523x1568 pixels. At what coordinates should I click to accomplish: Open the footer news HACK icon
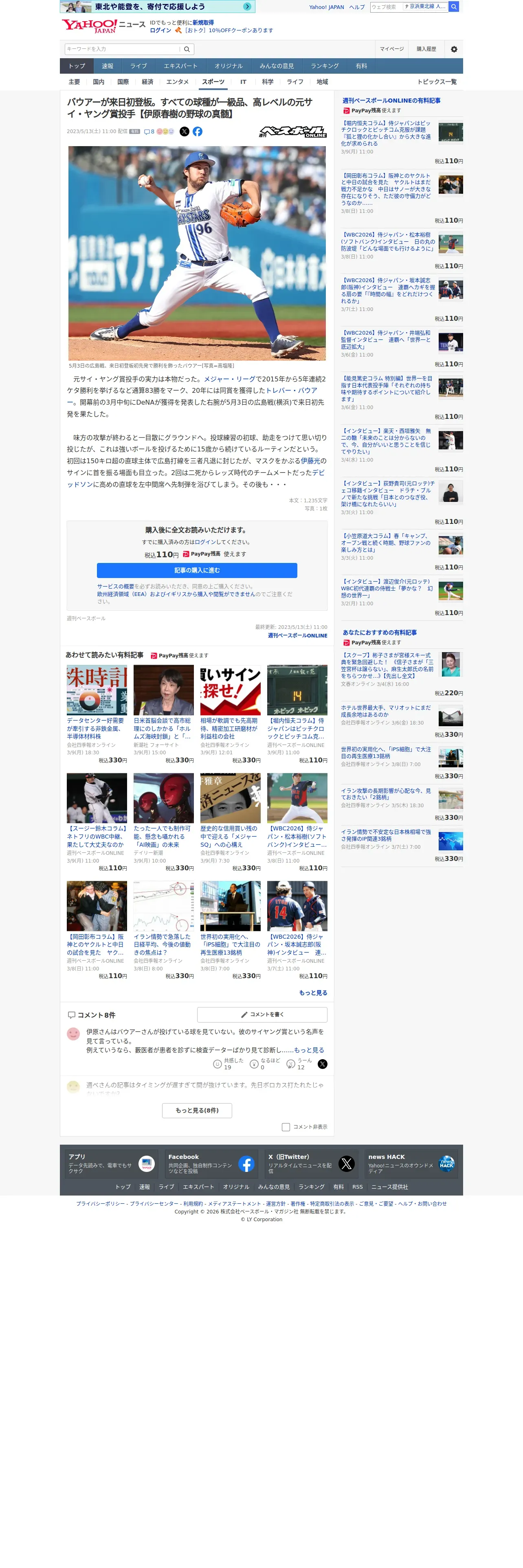pyautogui.click(x=446, y=1164)
